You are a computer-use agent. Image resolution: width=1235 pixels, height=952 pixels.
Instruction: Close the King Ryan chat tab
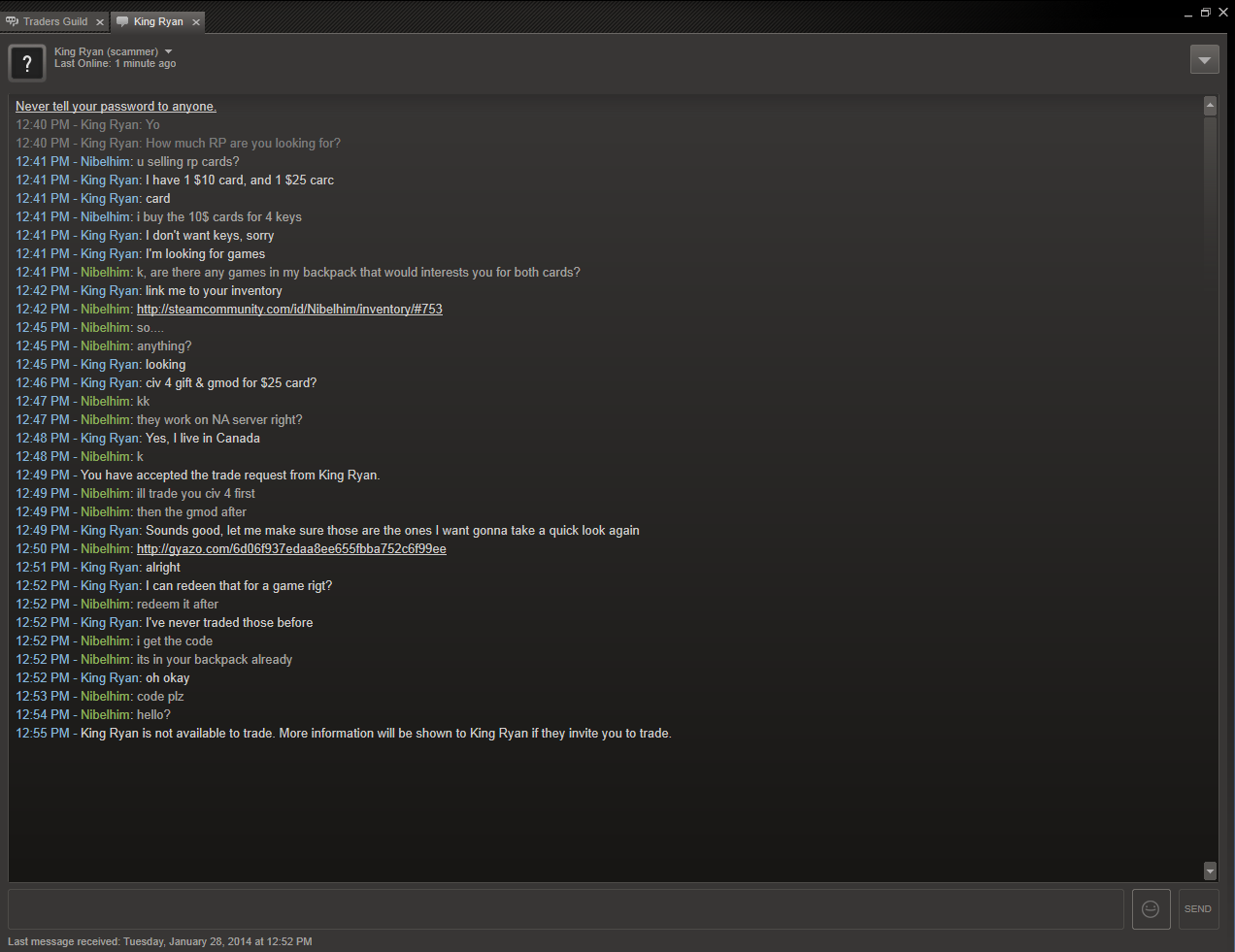point(196,22)
